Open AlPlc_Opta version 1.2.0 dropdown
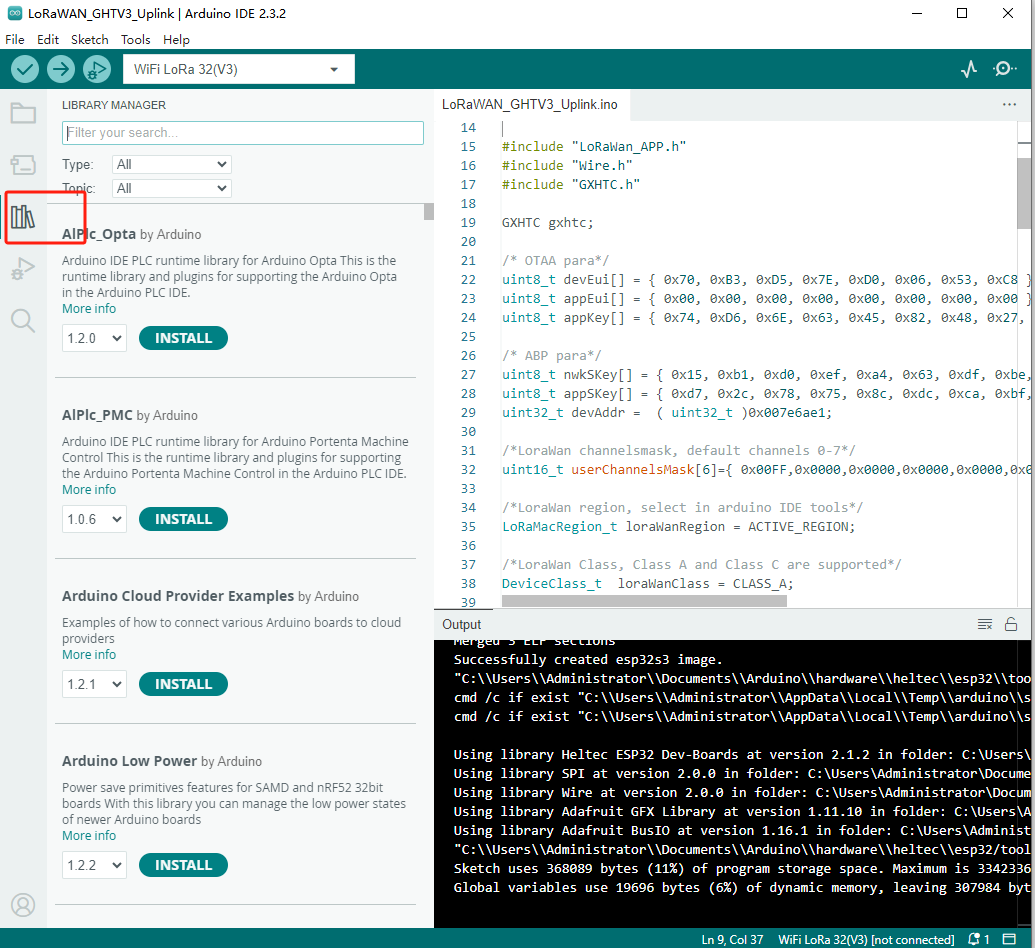This screenshot has width=1035, height=948. tap(94, 338)
